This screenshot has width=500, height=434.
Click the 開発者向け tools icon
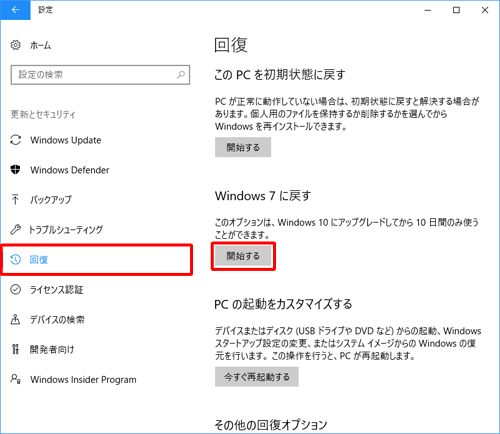click(x=15, y=349)
